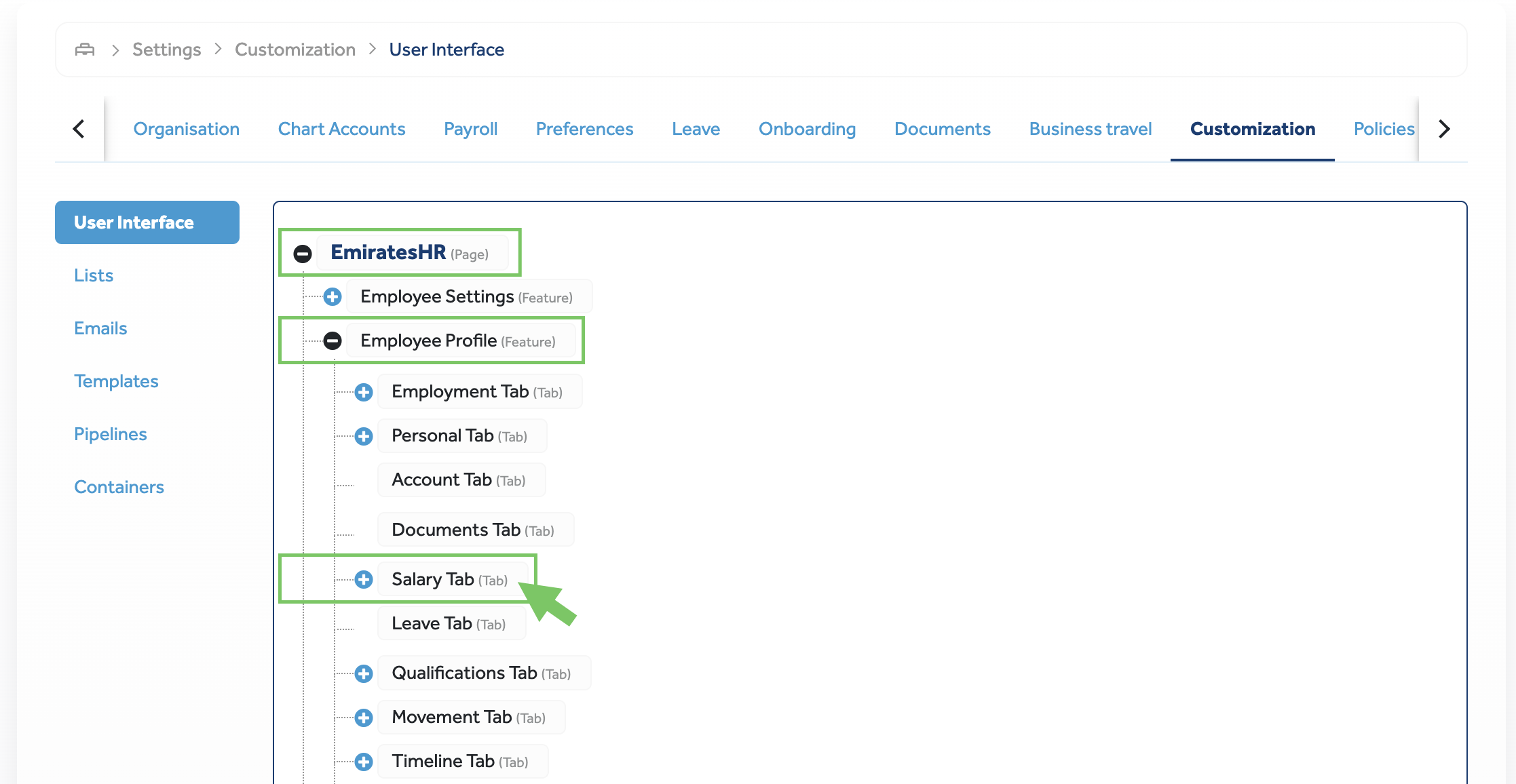Open Emails in the sidebar
This screenshot has width=1516, height=784.
pyautogui.click(x=100, y=328)
